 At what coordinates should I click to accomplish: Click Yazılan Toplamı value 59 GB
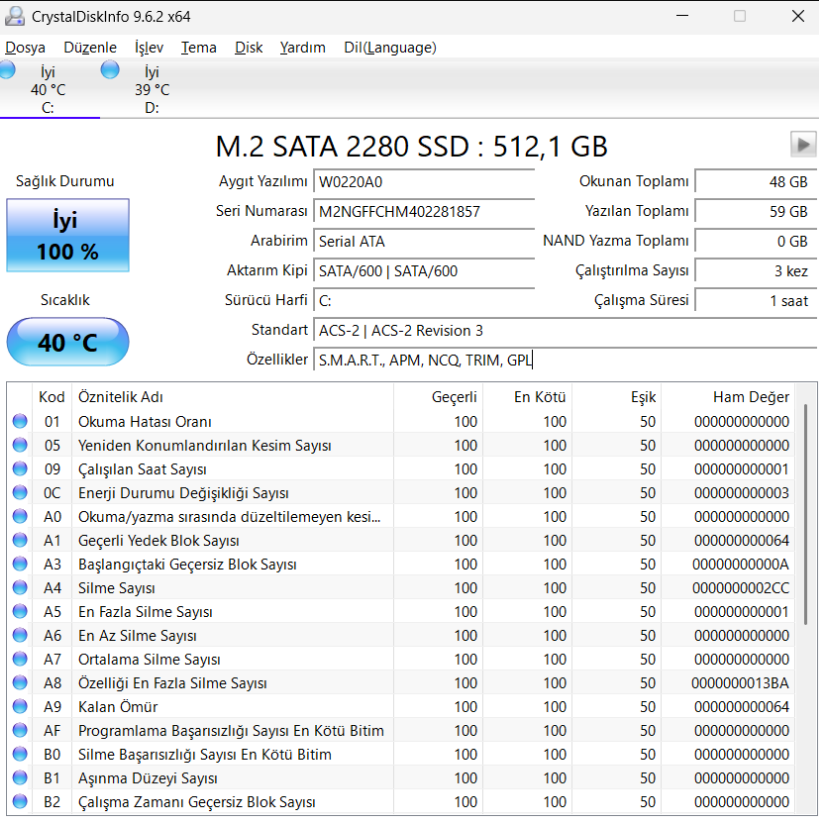pyautogui.click(x=755, y=212)
